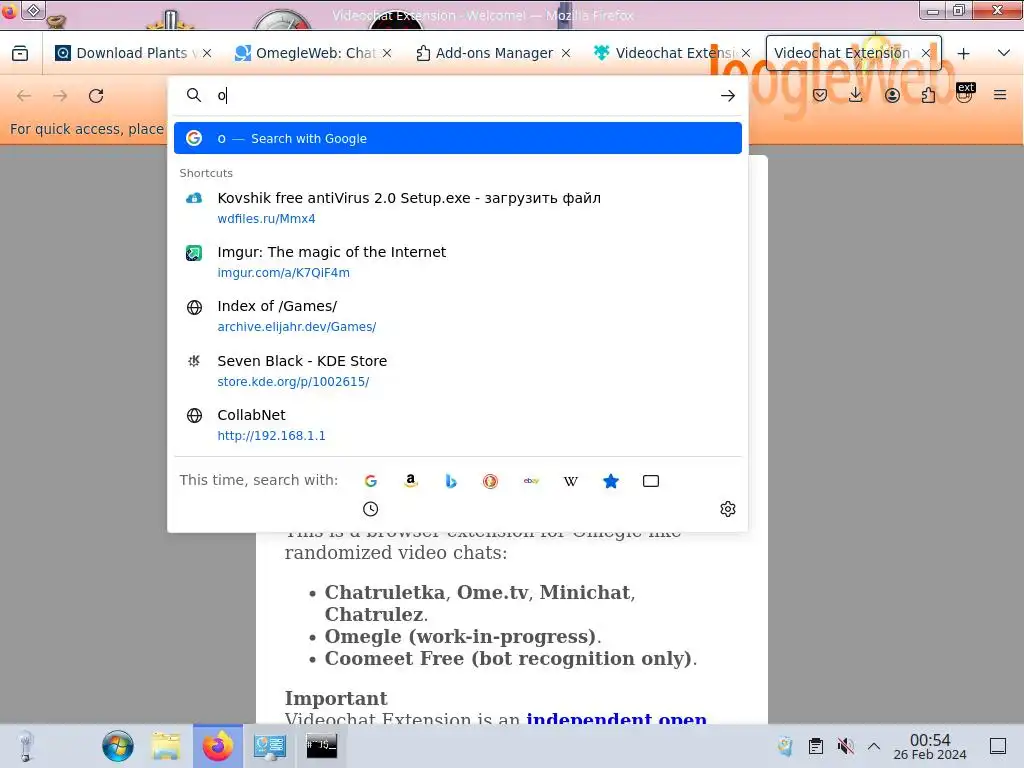Click the 'wdfiles.ru/Mmx4' URL text
The width and height of the screenshot is (1024, 768).
[266, 219]
